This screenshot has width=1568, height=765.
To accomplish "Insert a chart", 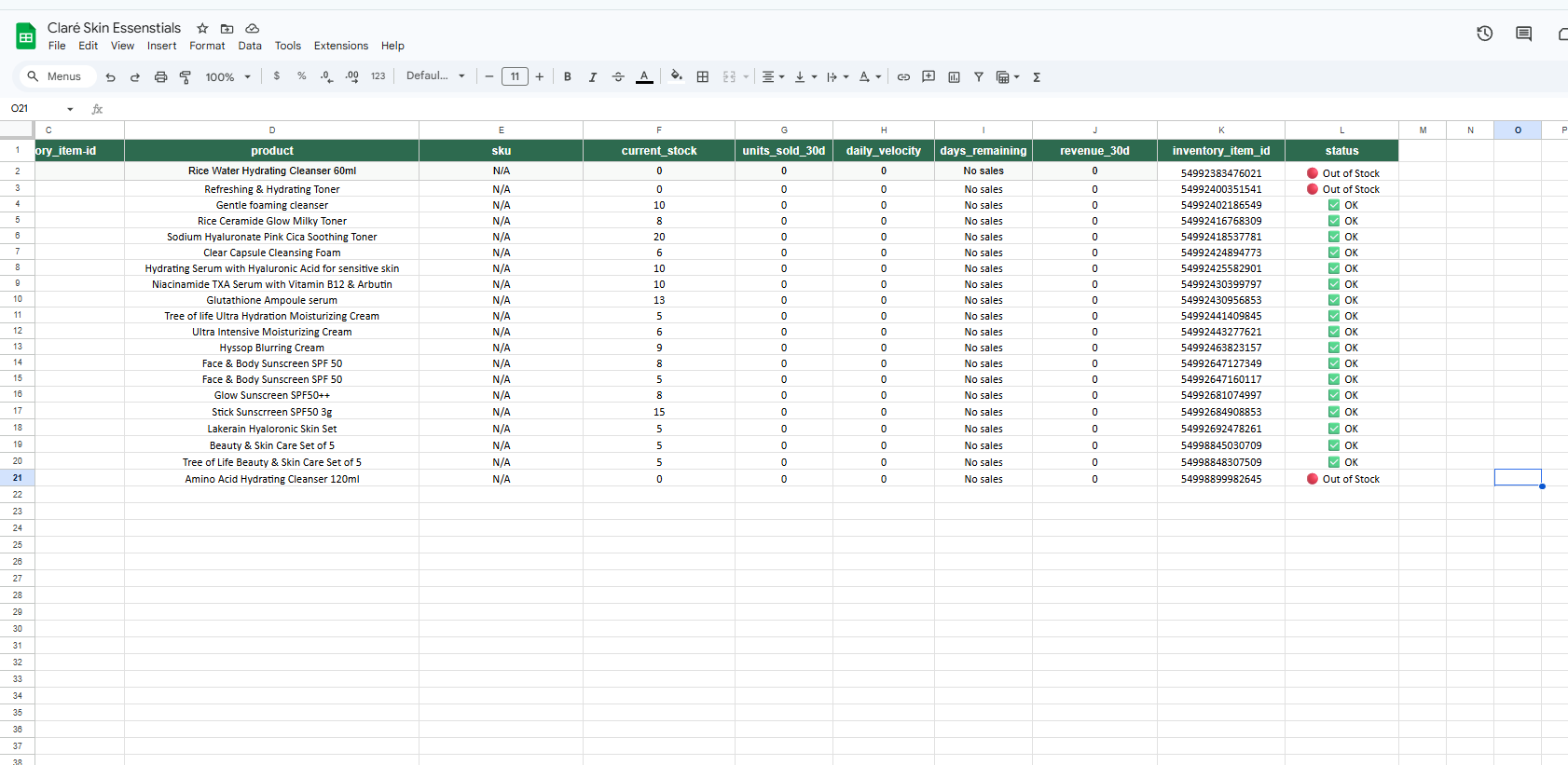I will (954, 77).
